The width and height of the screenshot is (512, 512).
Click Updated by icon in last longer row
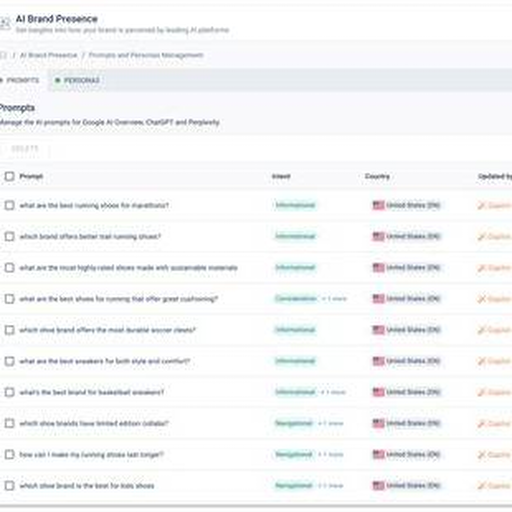tap(481, 455)
